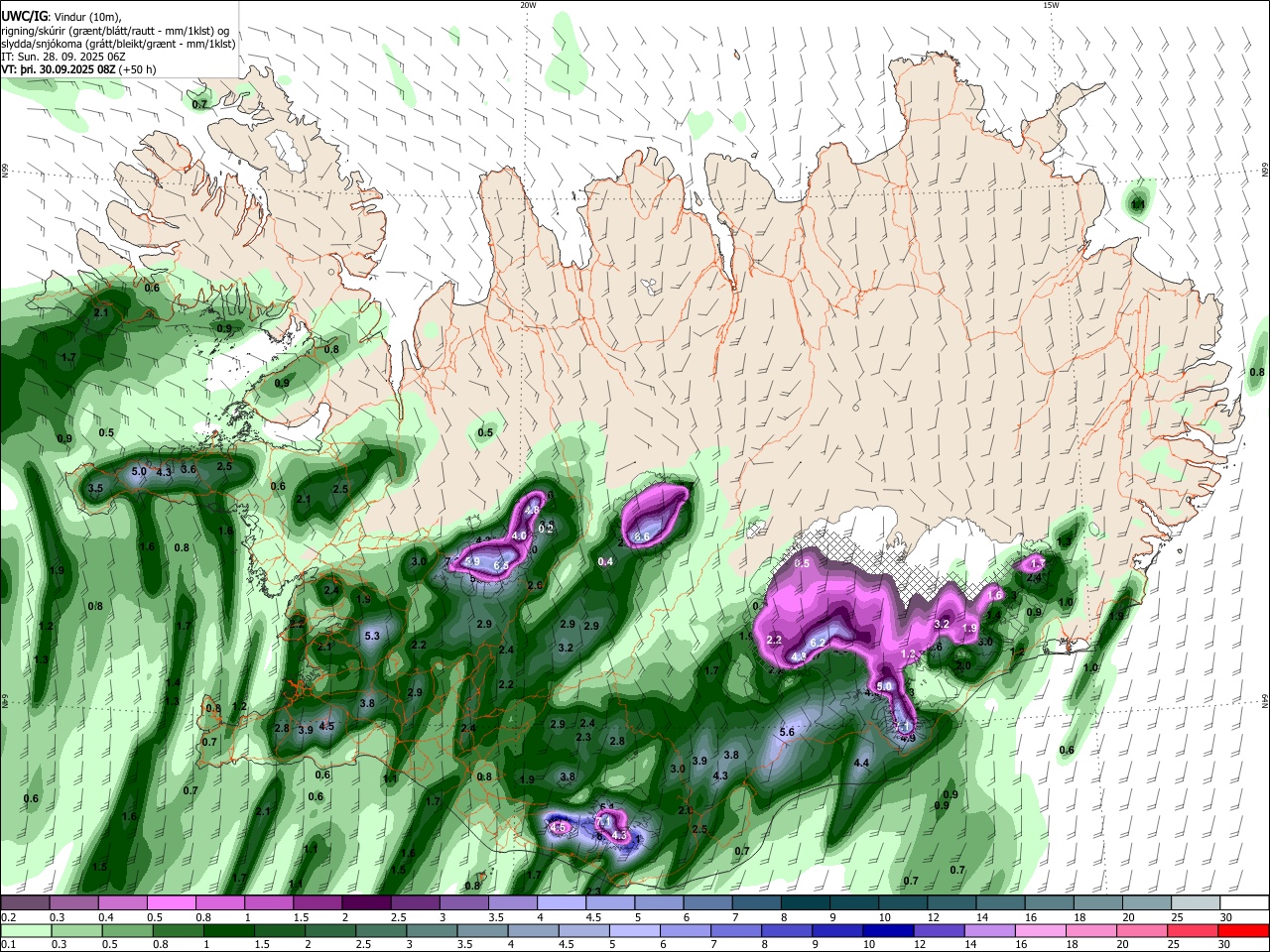Click the 4.8 value on the map
Screen dimensions: 1270x952
click(532, 510)
